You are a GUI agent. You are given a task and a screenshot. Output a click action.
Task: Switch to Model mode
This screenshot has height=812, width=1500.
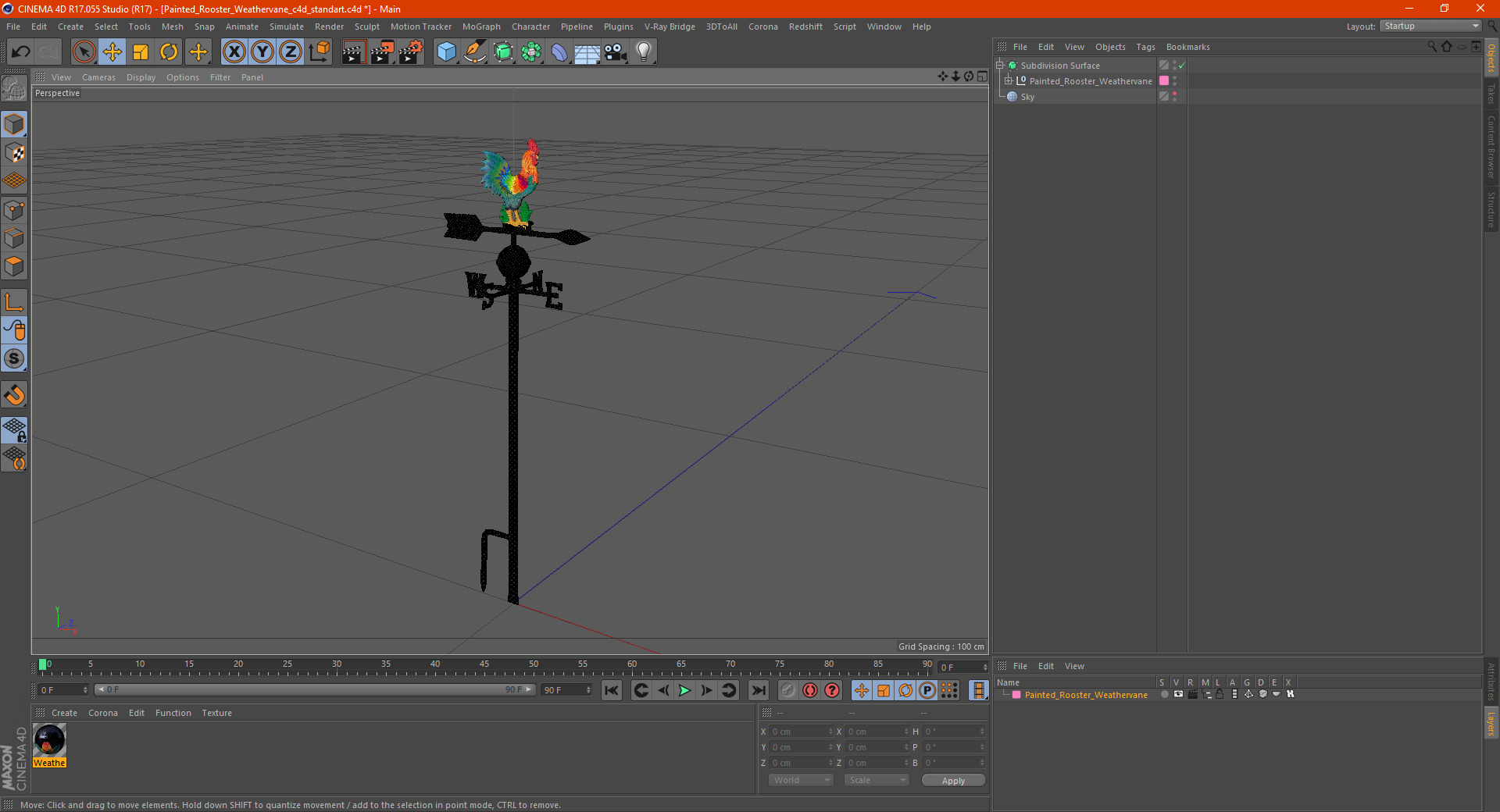coord(14,125)
